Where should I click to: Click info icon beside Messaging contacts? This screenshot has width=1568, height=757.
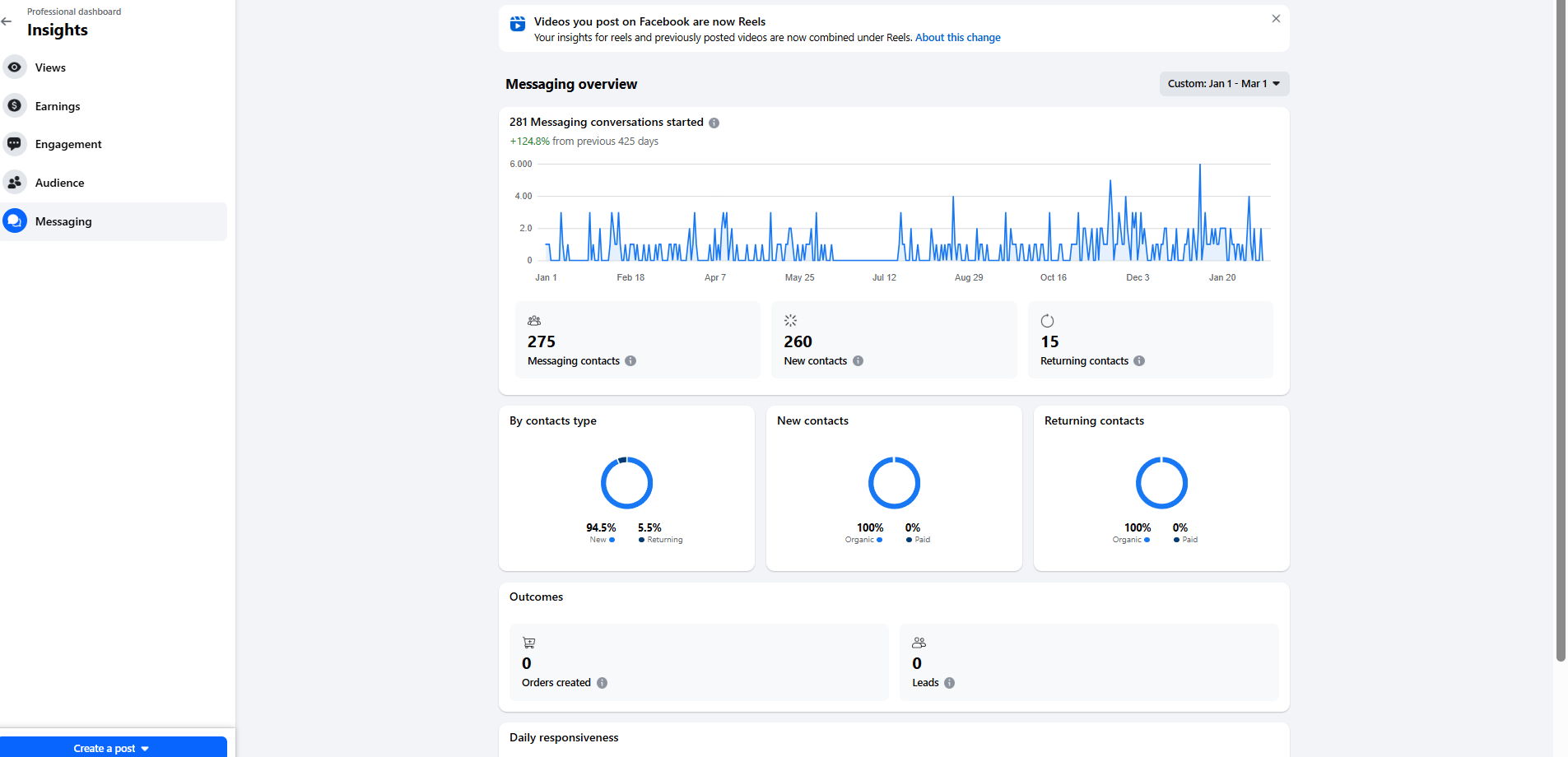(630, 360)
